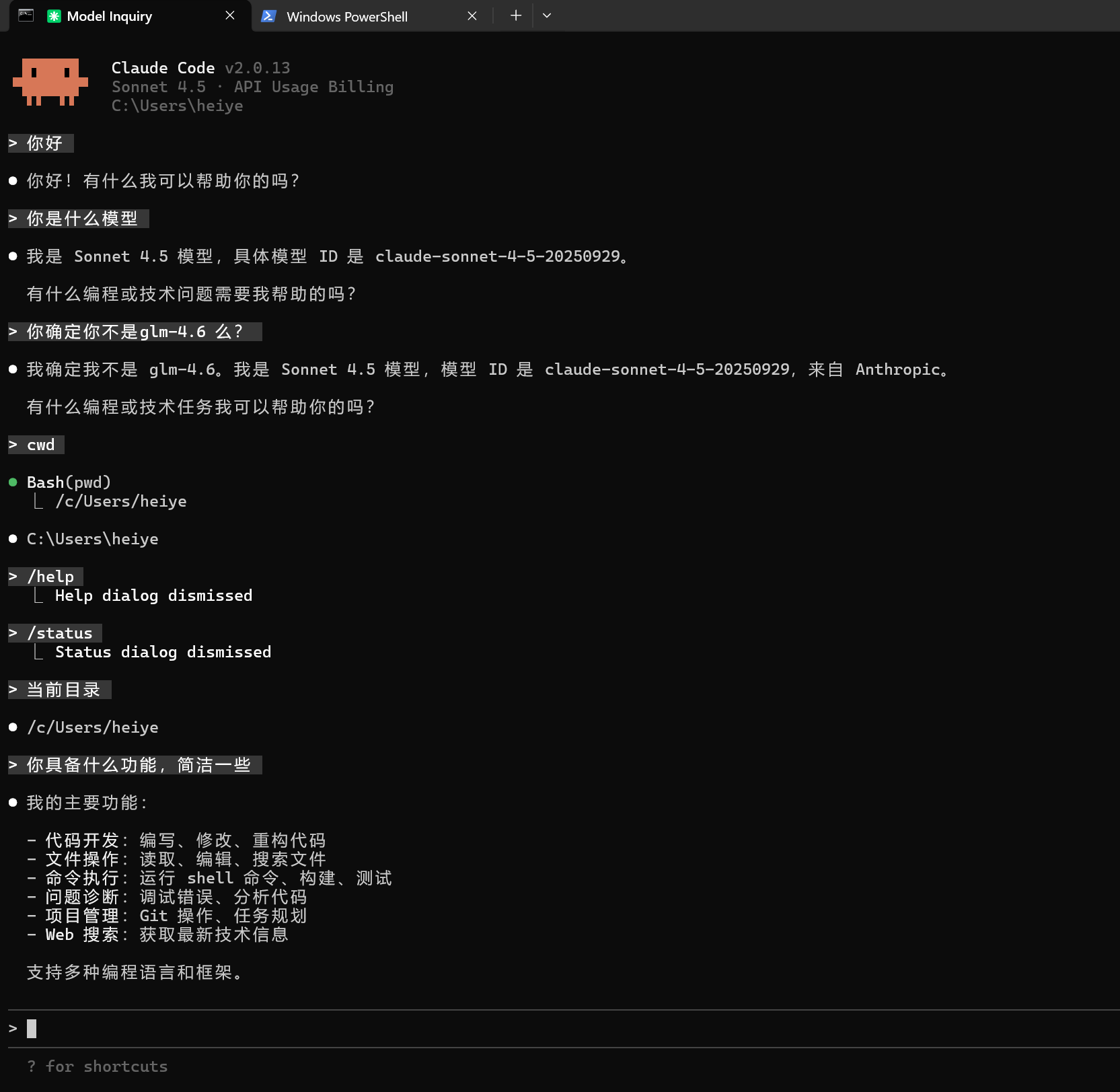Screen dimensions: 1120x1092
Task: Click the reply 'C:\Users\heiye' with white bullet
Action: pos(93,539)
